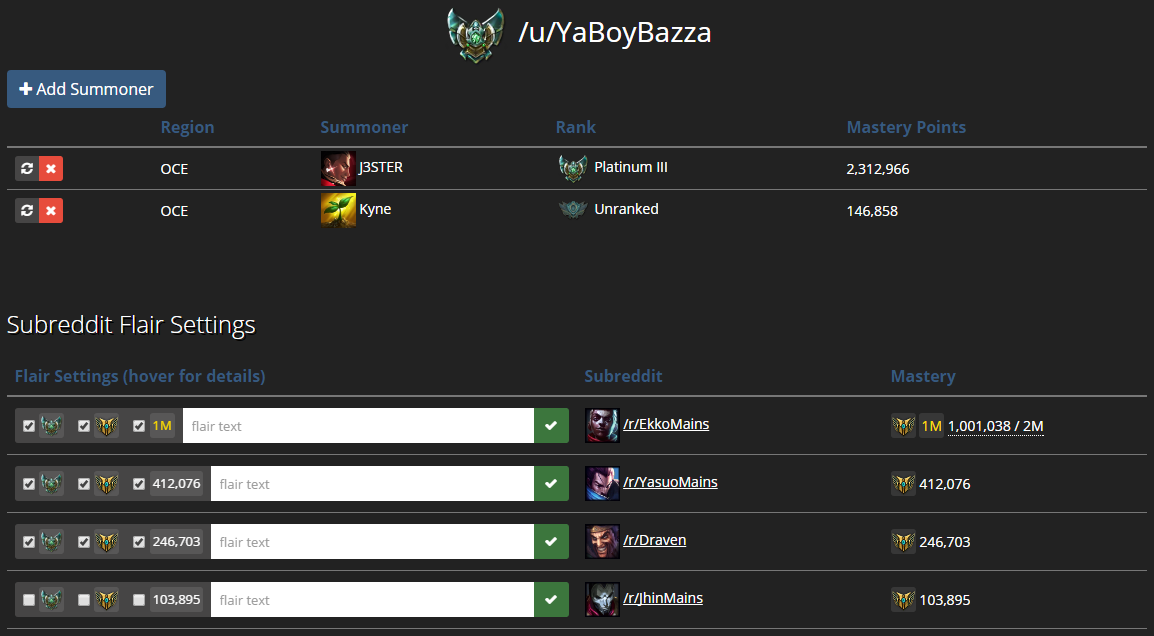Enable mastery icon checkbox for JhinMains
This screenshot has height=636, width=1154.
pos(84,600)
